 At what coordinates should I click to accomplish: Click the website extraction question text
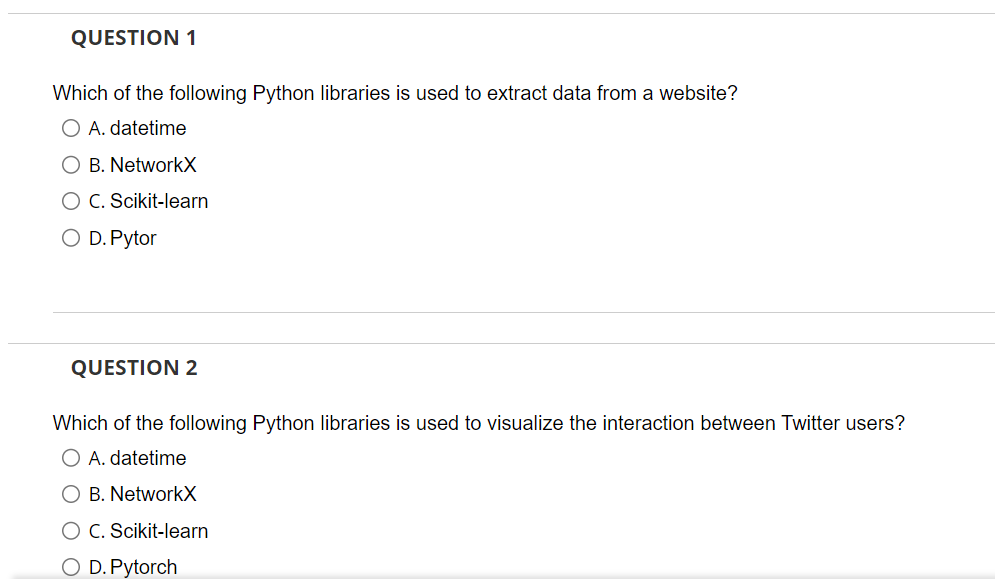(395, 93)
